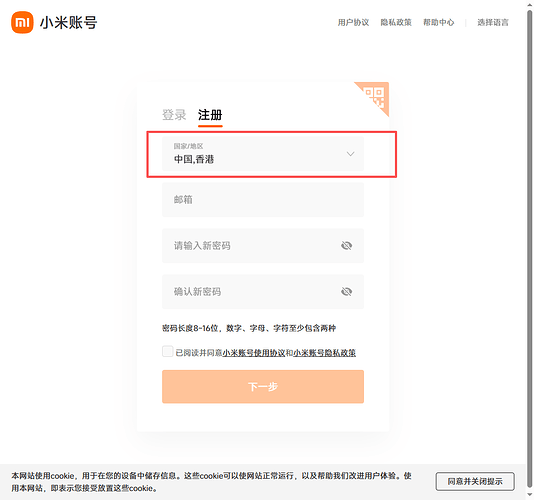Select the 注册 tab
This screenshot has width=534, height=500.
point(210,115)
